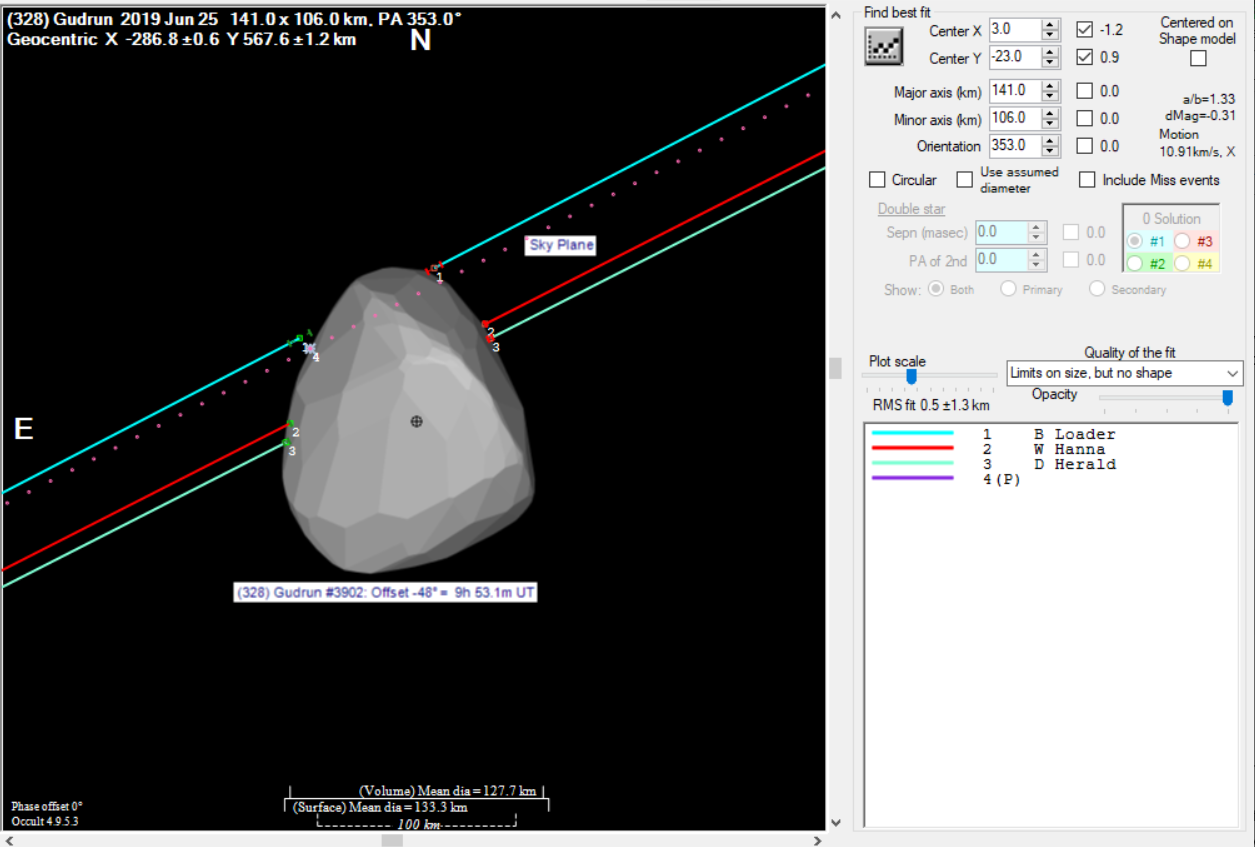Adjust the Plot scale slider

tap(911, 377)
